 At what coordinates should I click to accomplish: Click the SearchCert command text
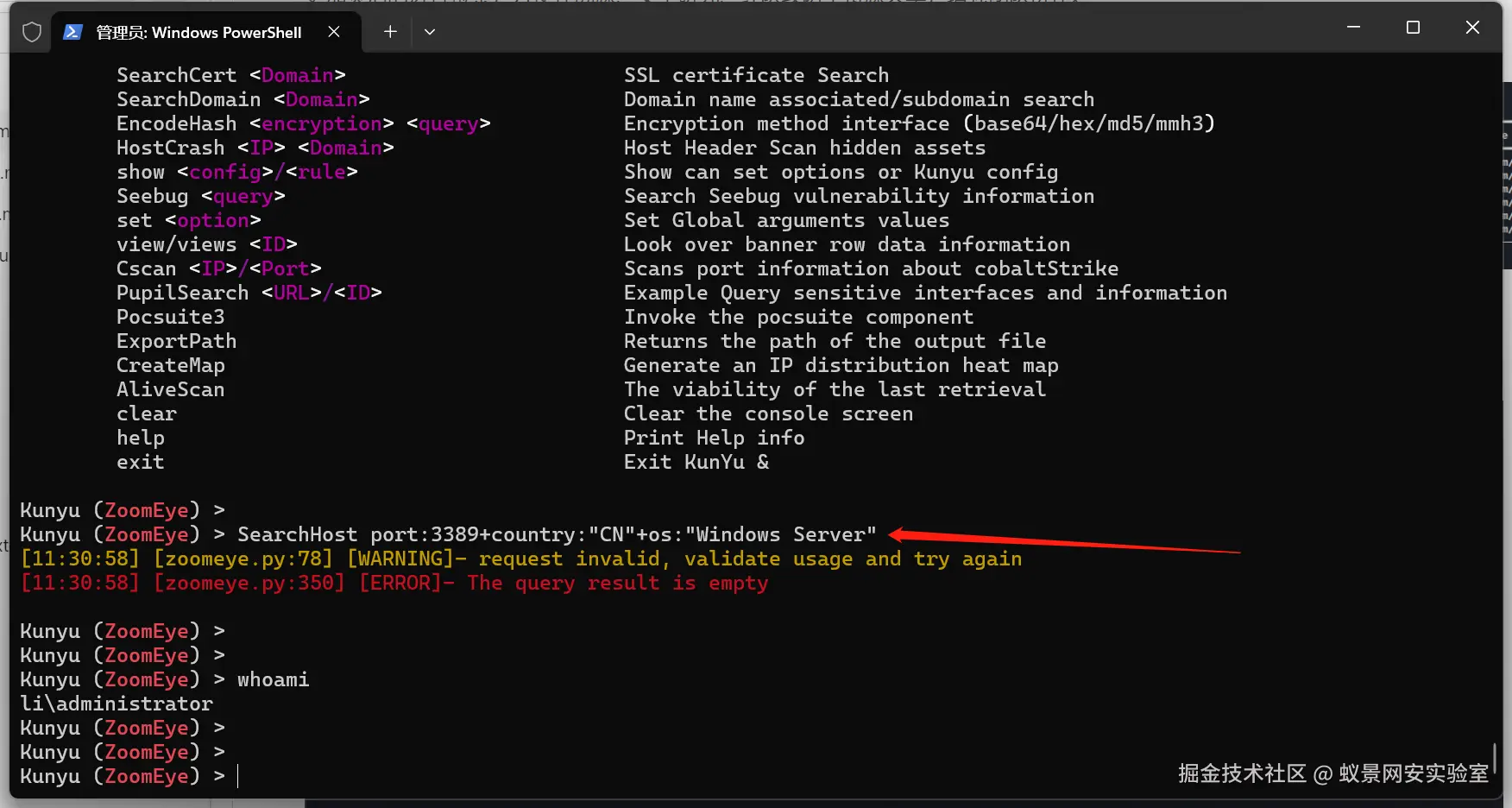(x=176, y=75)
